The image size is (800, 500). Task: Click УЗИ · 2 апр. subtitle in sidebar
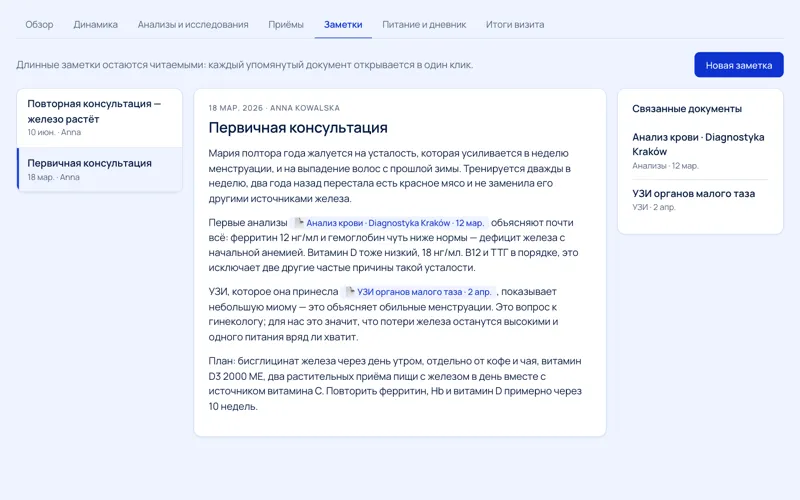[654, 207]
